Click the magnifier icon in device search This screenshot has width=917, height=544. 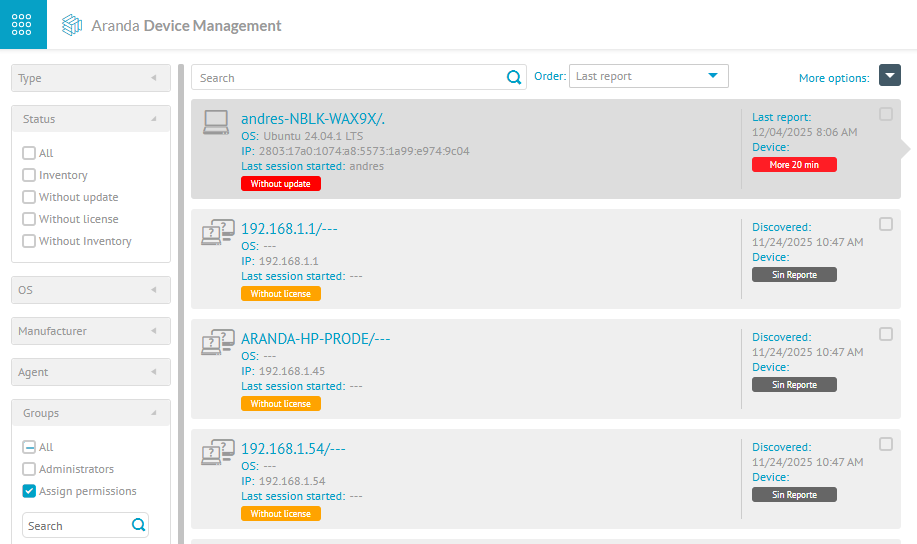point(514,77)
